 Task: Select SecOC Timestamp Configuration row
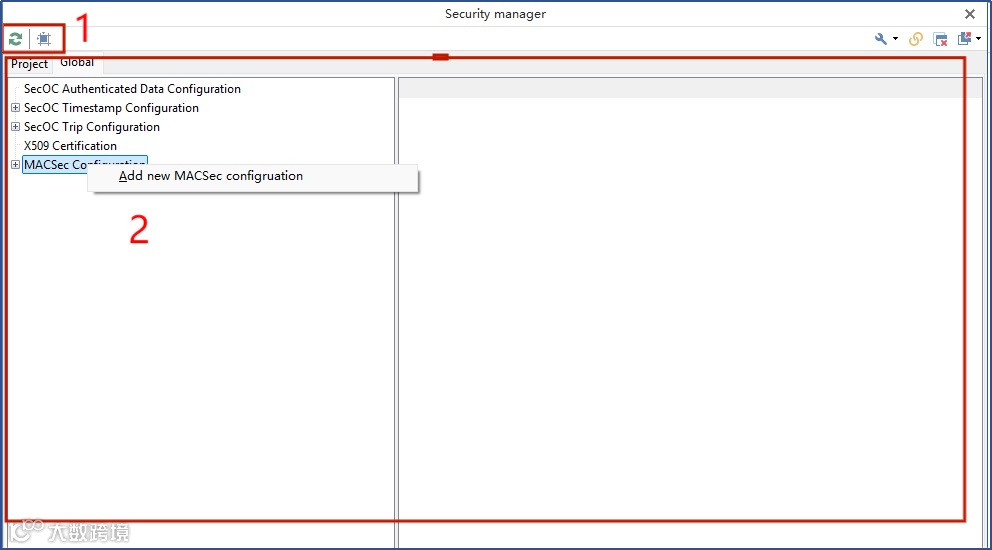[111, 108]
